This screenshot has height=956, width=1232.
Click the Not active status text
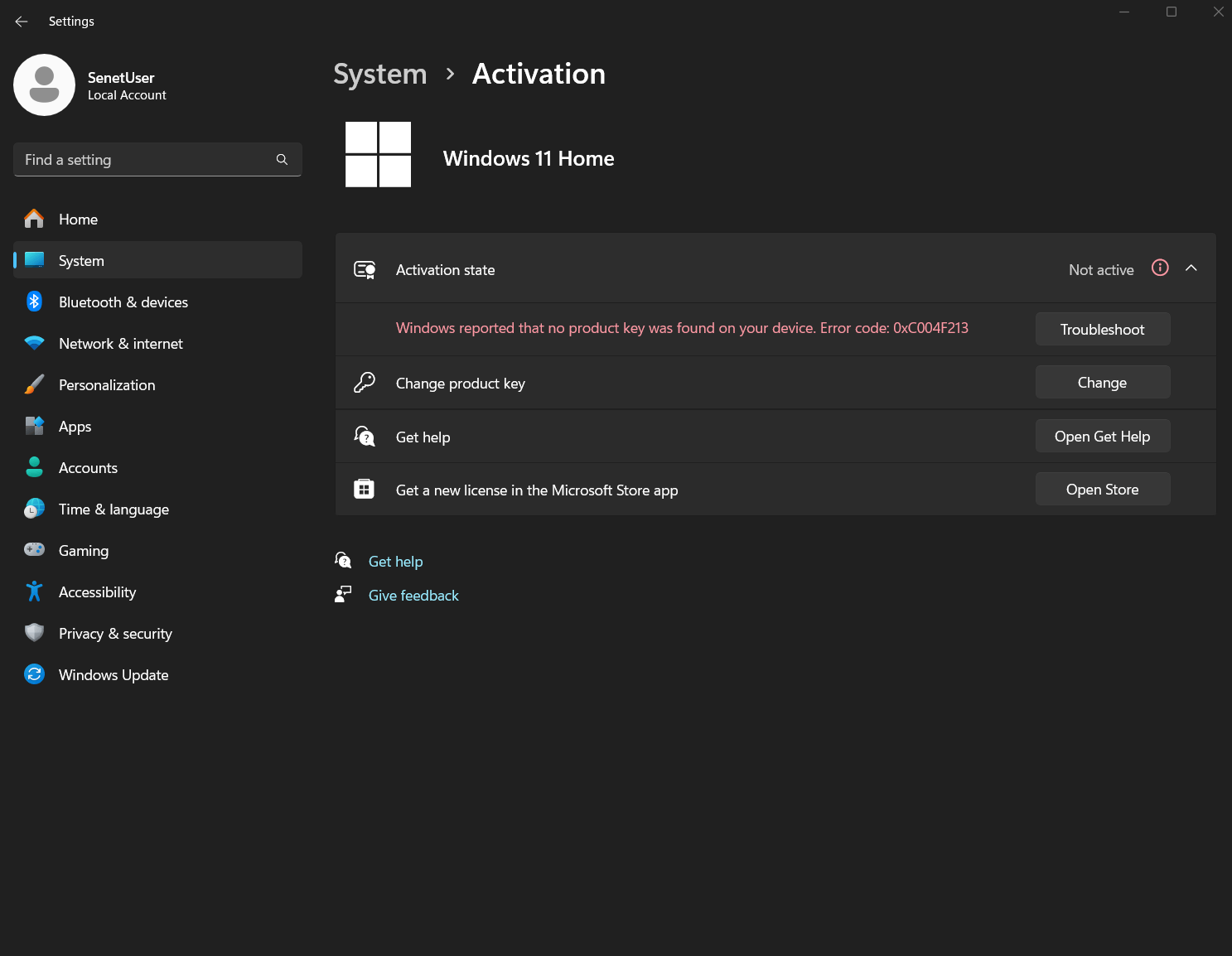(1101, 270)
